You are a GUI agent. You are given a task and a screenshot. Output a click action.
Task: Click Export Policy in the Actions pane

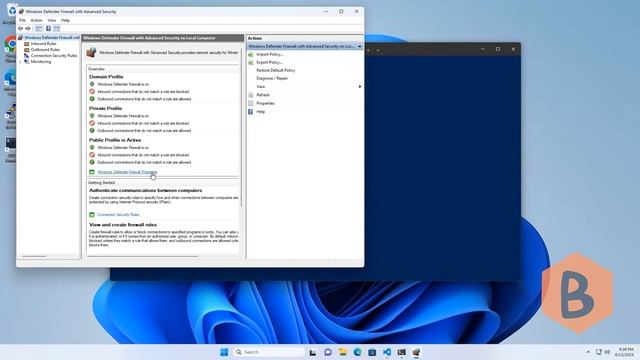click(269, 62)
